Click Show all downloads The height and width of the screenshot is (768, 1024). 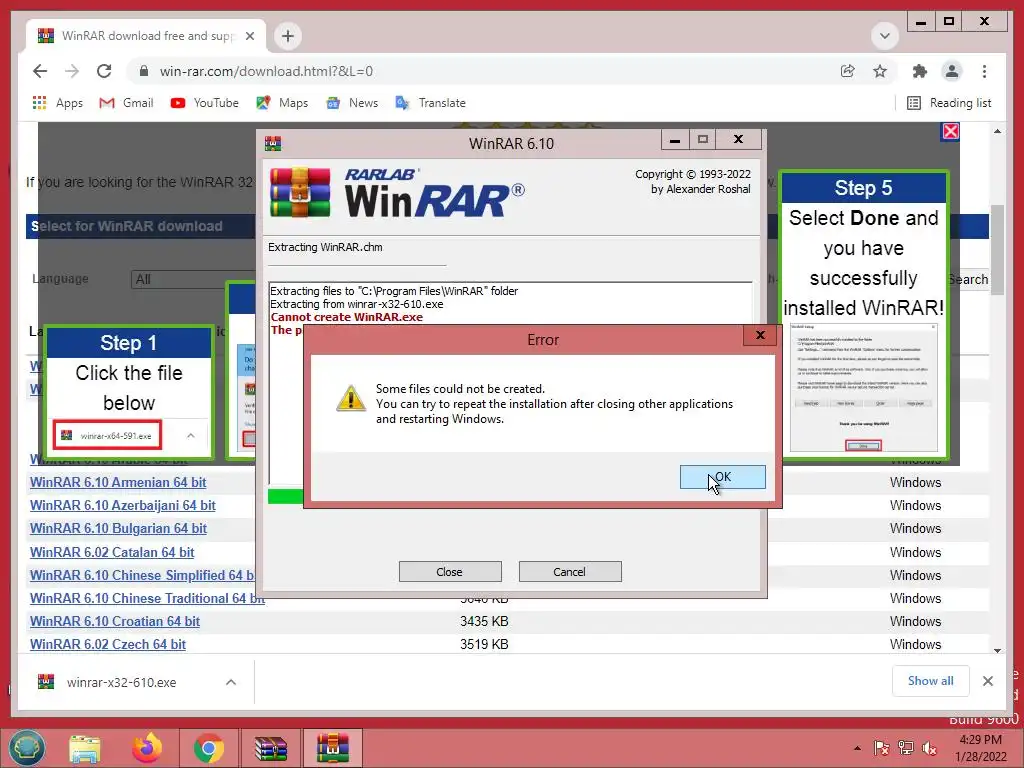[930, 680]
